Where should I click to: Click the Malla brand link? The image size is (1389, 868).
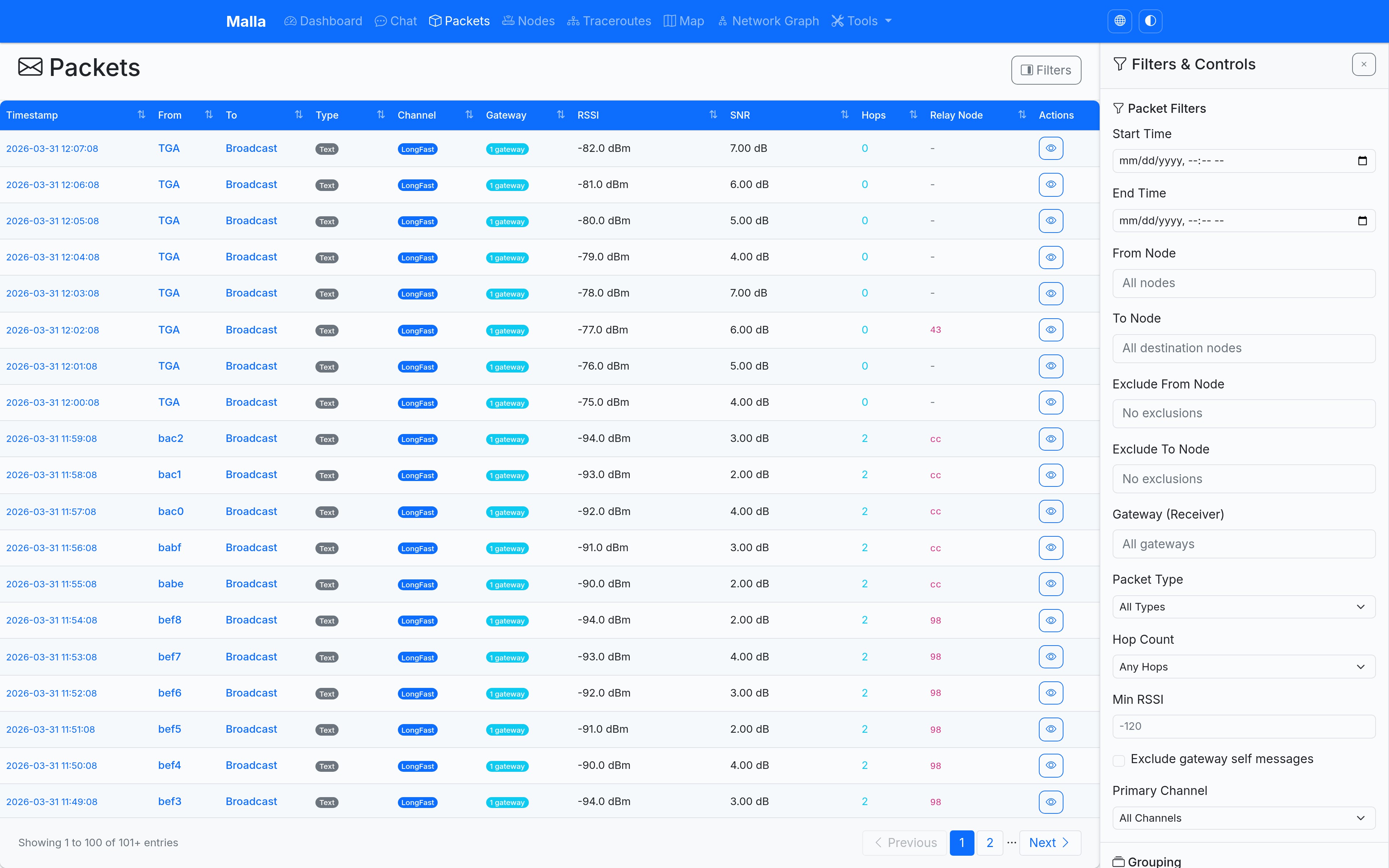coord(246,21)
